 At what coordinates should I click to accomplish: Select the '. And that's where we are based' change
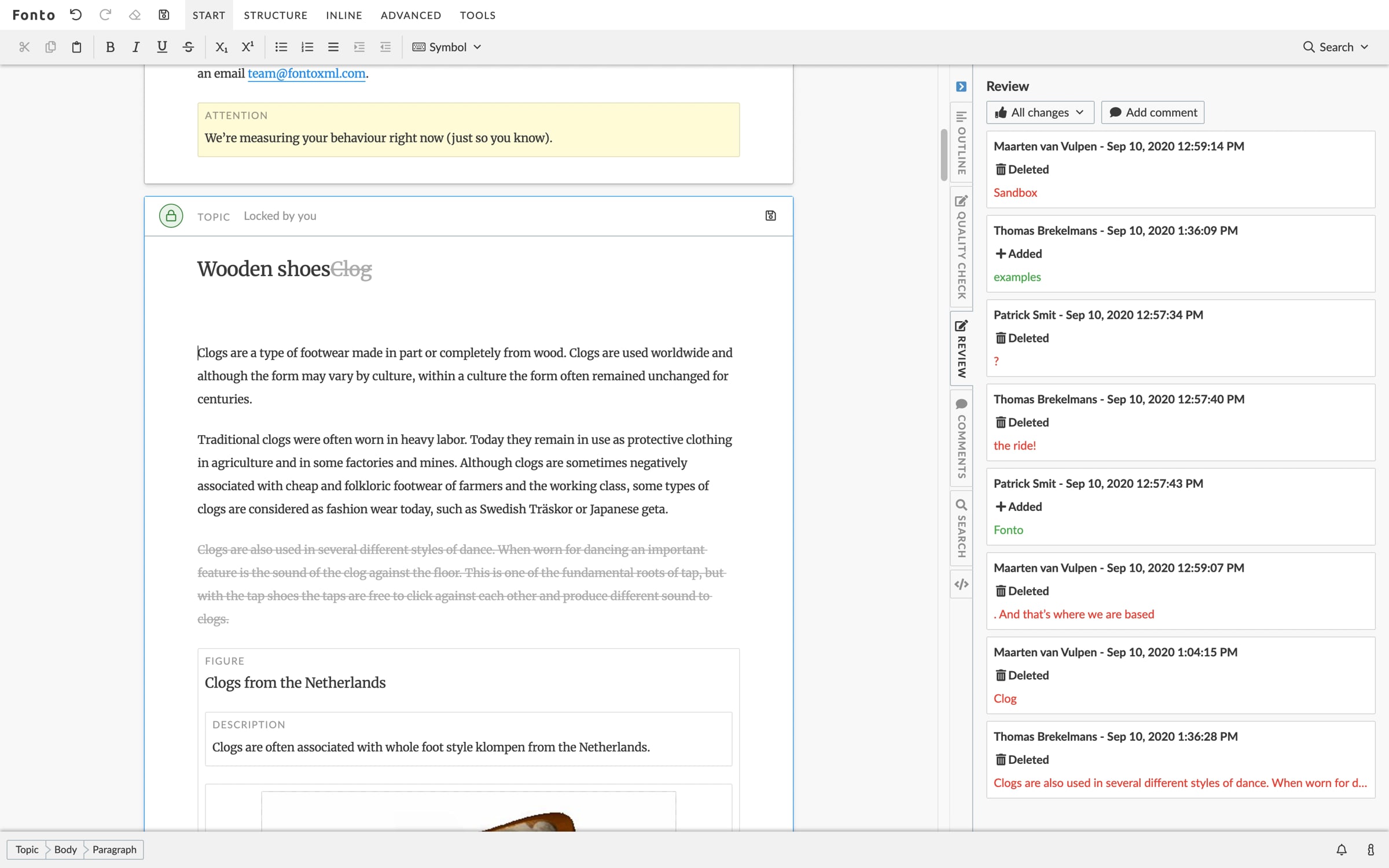coord(1181,591)
